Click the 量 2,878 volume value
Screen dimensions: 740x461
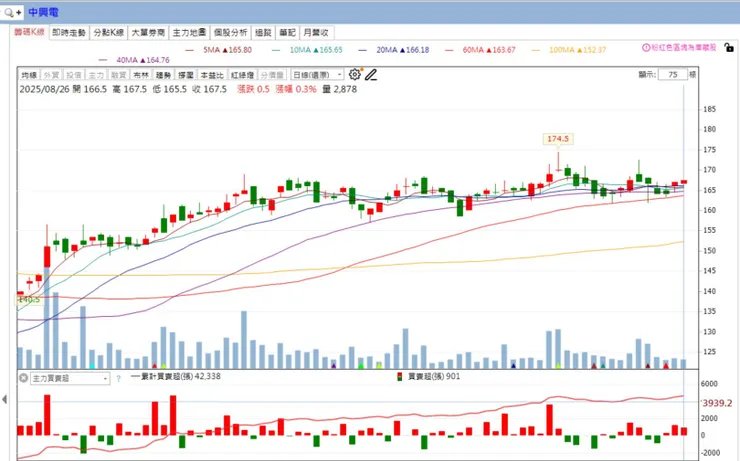pos(340,89)
